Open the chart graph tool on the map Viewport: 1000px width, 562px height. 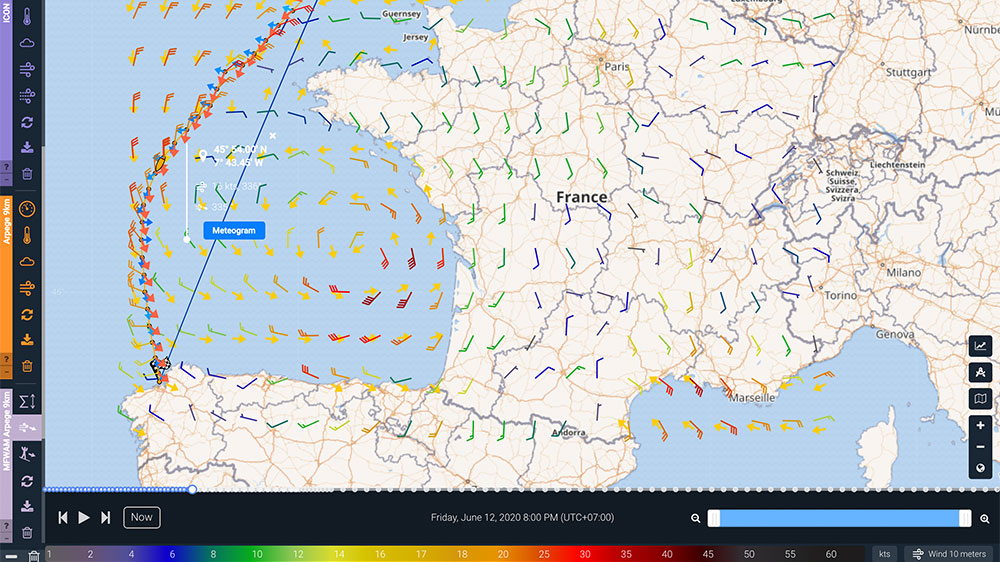(x=981, y=346)
